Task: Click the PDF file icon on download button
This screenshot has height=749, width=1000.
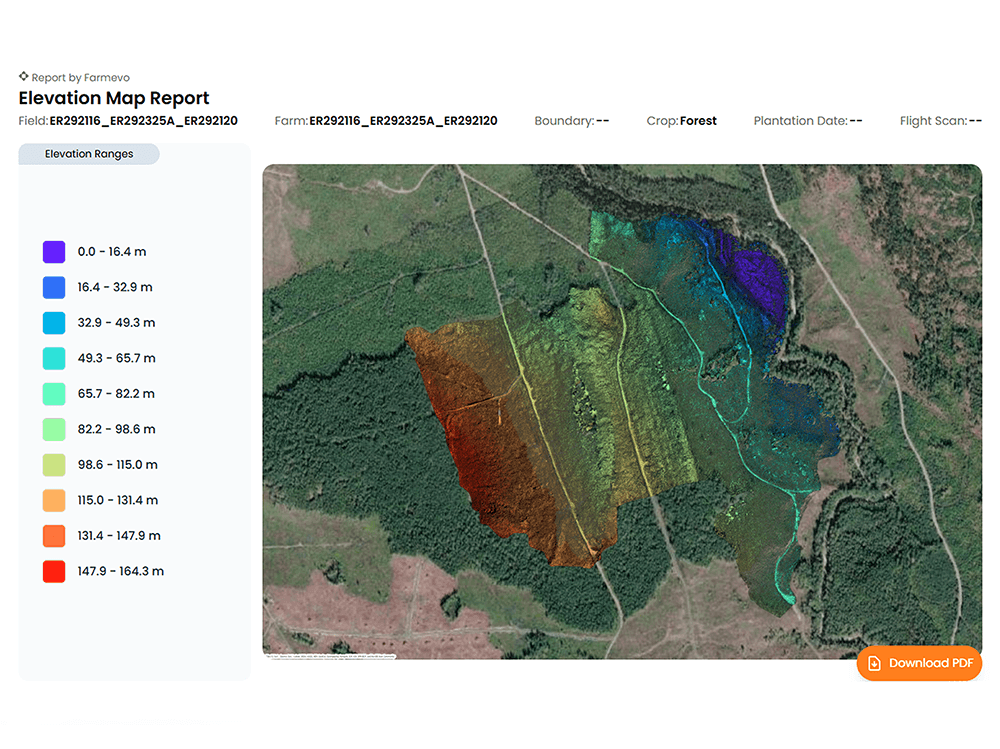Action: click(x=874, y=663)
